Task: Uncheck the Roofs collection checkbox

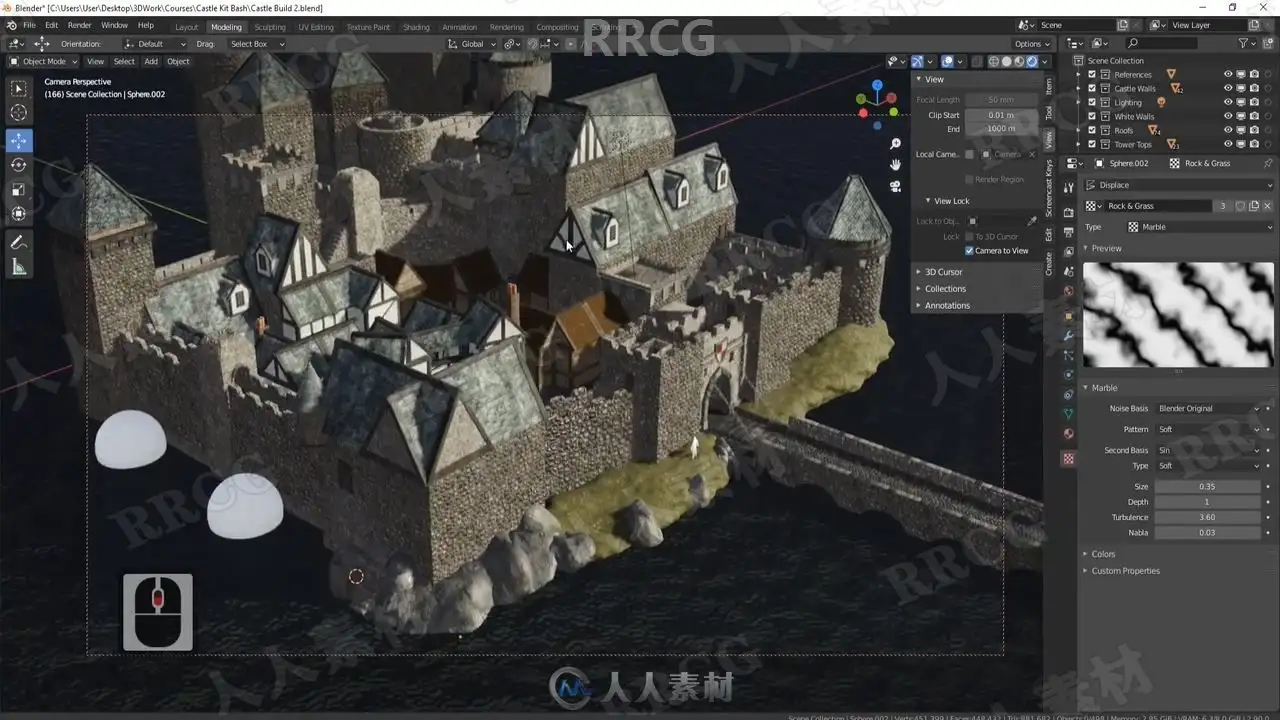Action: pos(1092,130)
